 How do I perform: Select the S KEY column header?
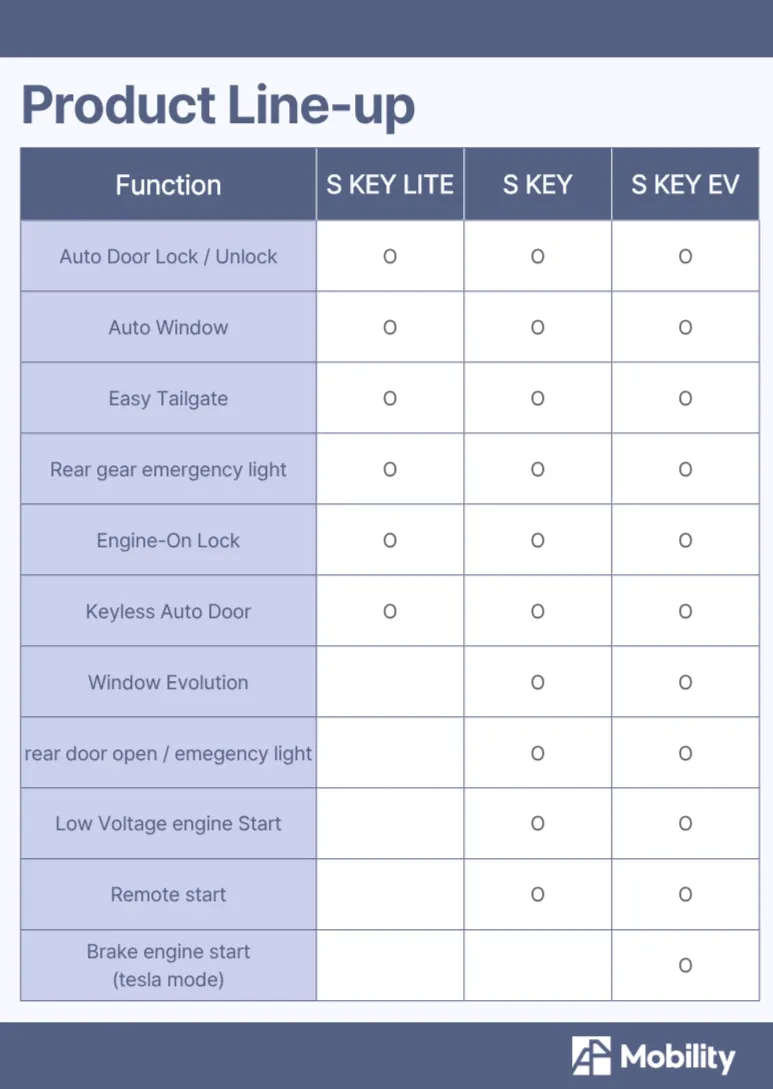coord(537,185)
